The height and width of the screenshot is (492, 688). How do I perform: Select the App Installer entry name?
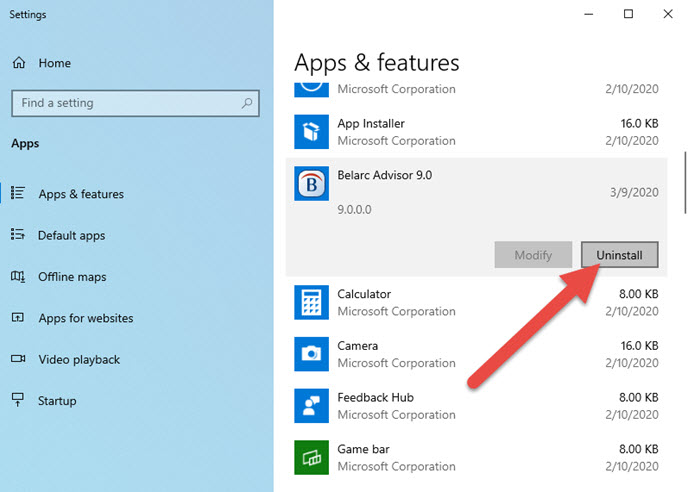(x=371, y=124)
